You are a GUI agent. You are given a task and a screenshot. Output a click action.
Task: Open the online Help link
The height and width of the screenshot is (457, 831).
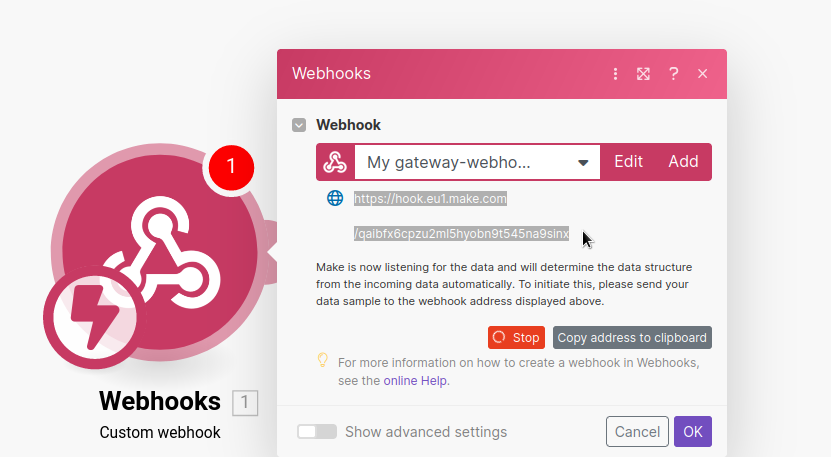pyautogui.click(x=415, y=381)
